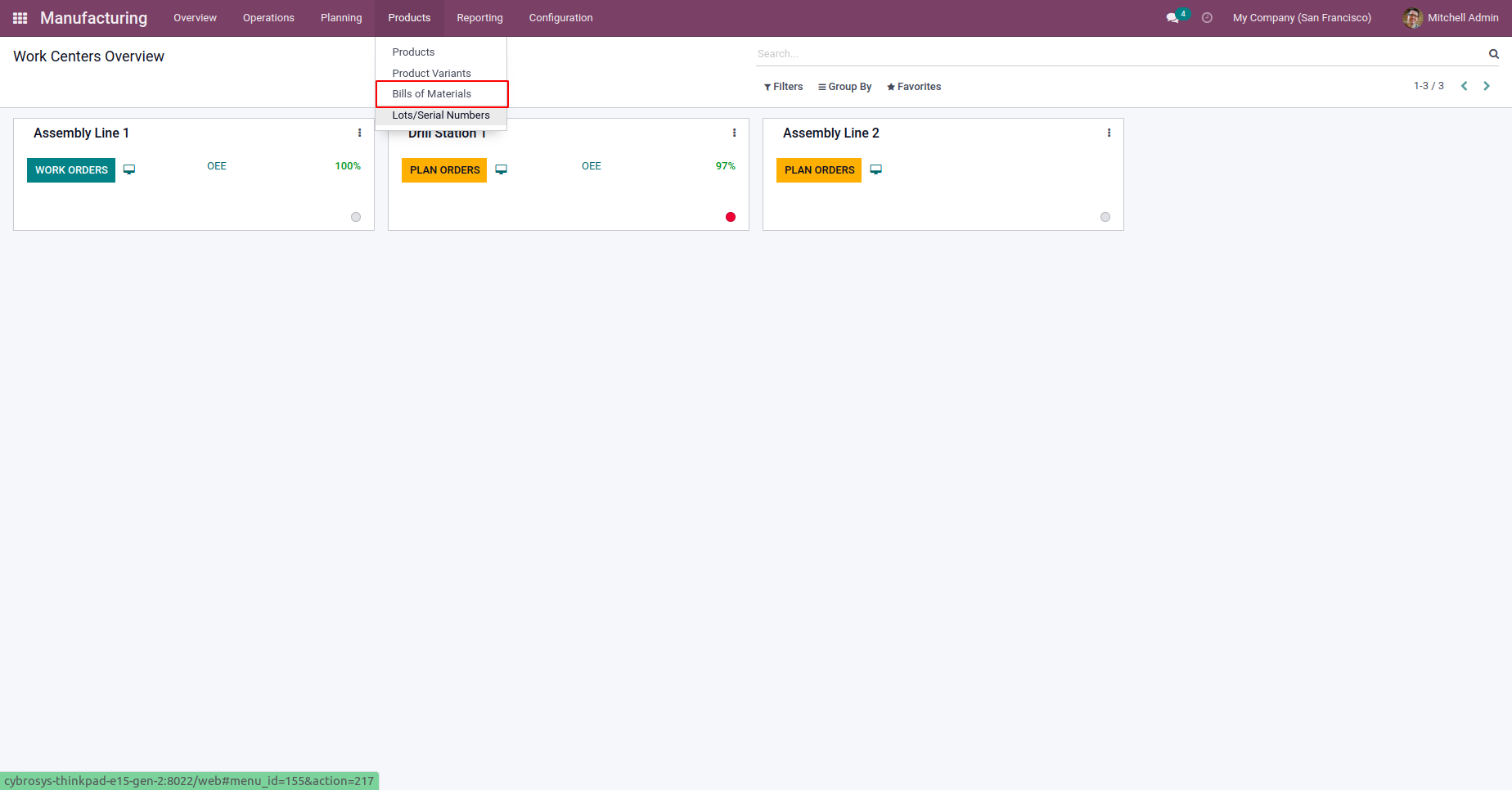1512x790 pixels.
Task: Toggle the grey status dot on Assembly Line 2
Action: tap(1105, 217)
